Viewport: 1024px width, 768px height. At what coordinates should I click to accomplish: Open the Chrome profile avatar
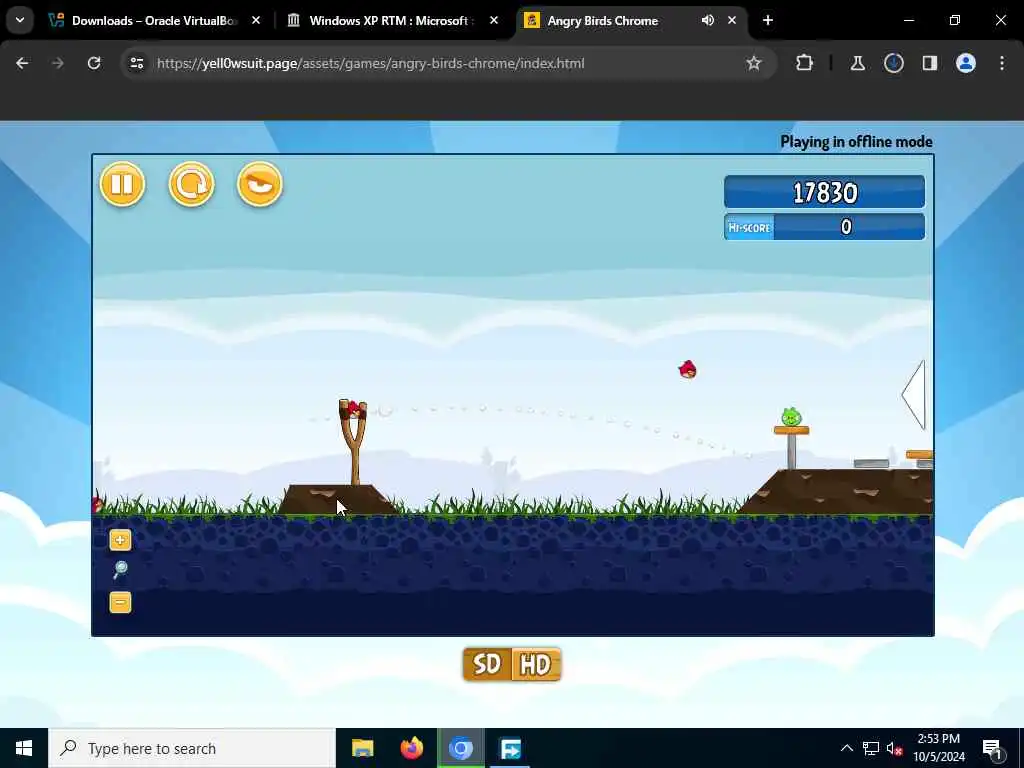click(x=965, y=63)
